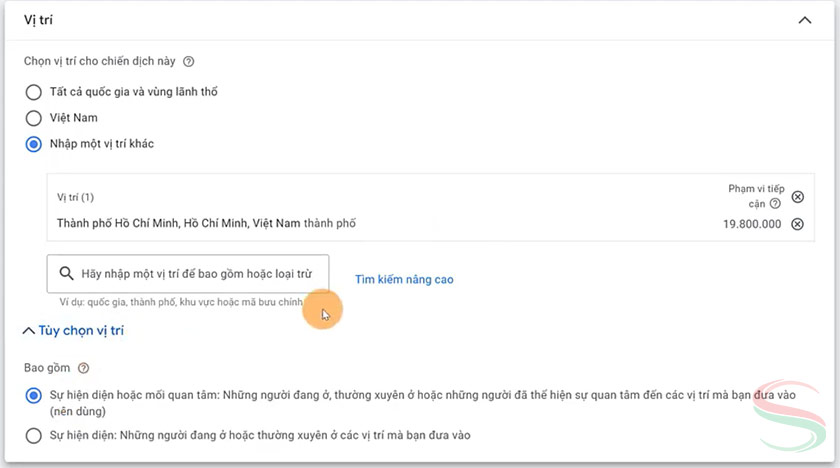Open help icon next to Phạm vi tiếp cận

(775, 203)
